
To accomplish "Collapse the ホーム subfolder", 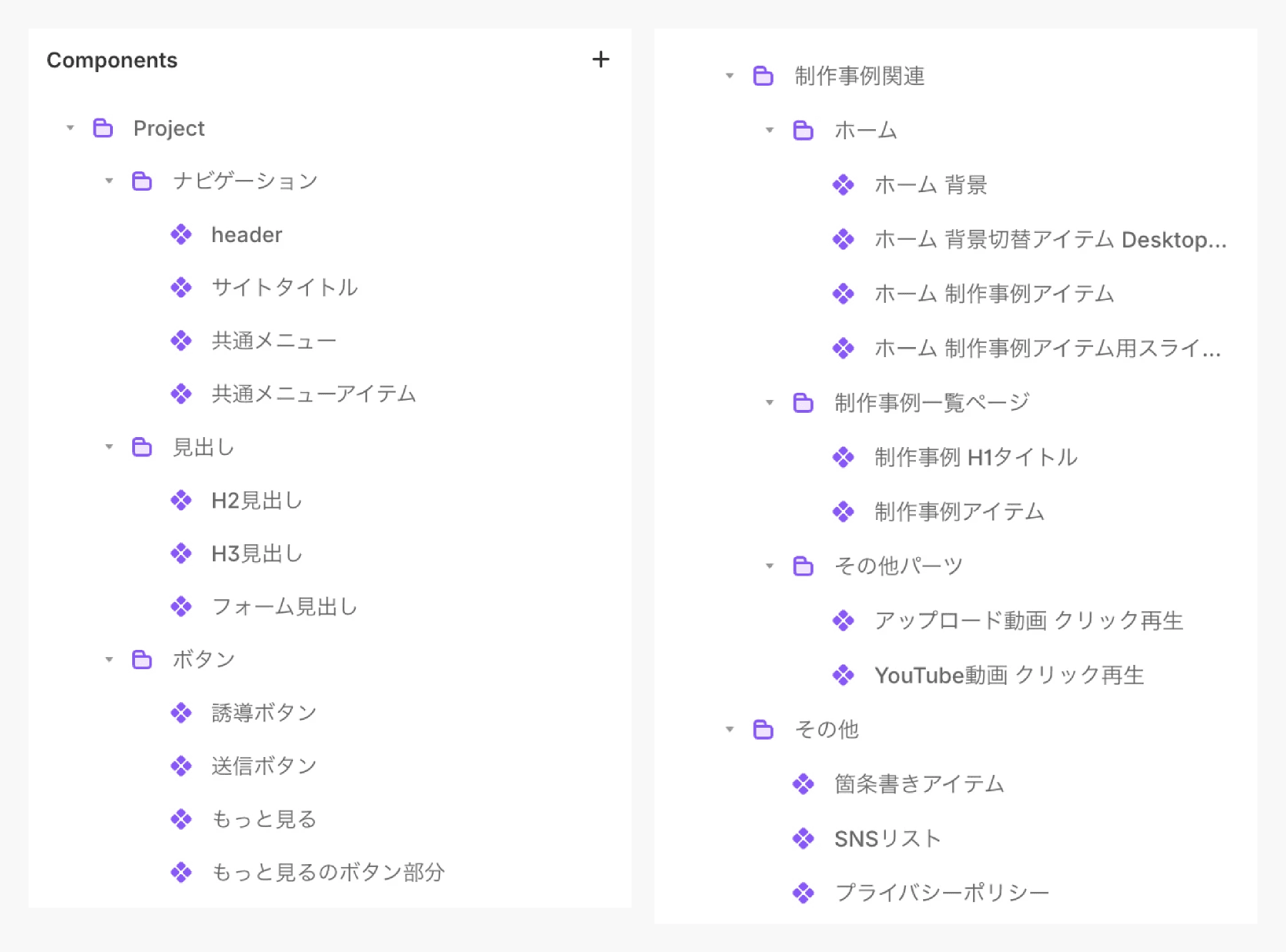I will 769,130.
